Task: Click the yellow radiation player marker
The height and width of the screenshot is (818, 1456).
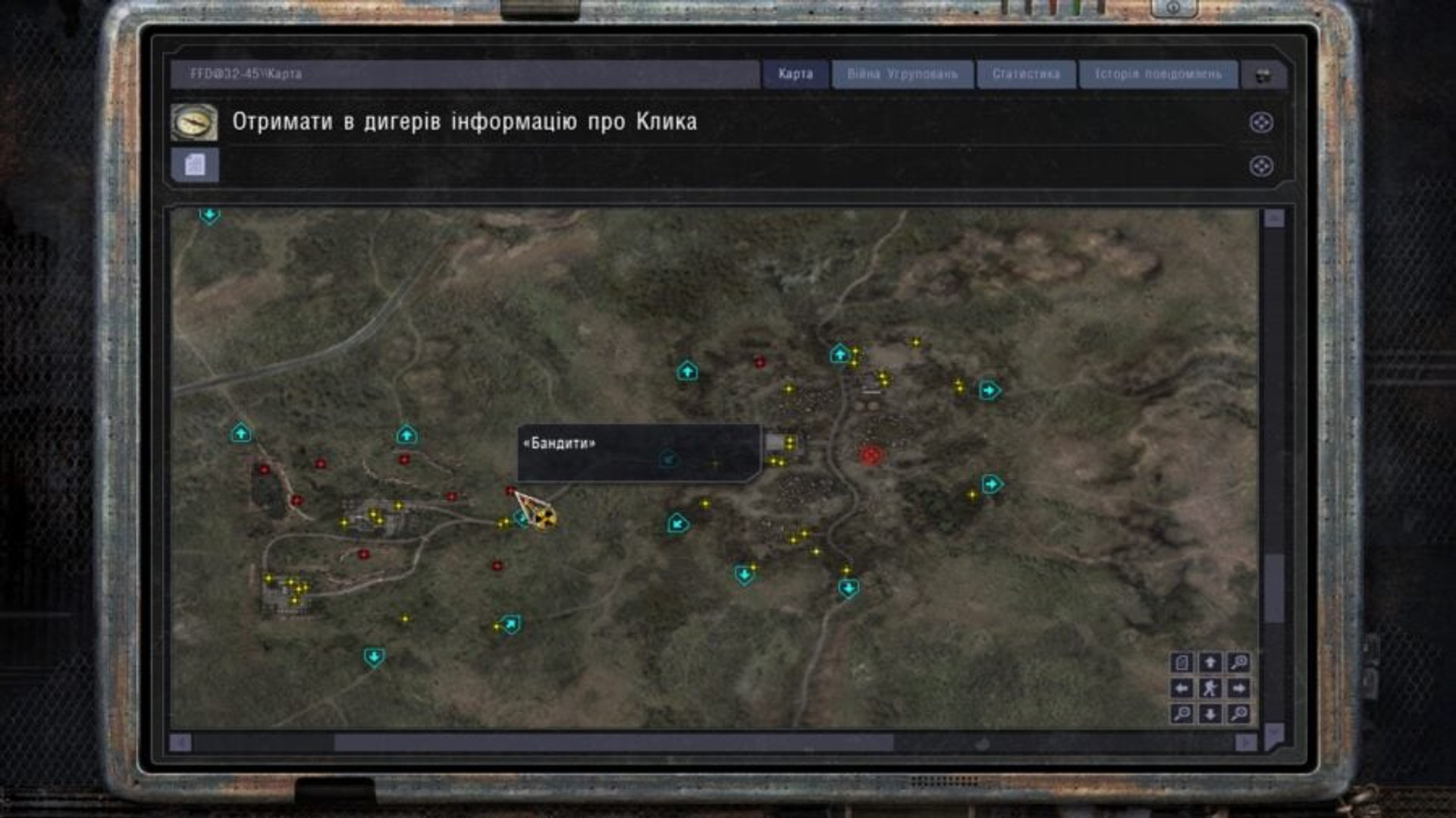Action: pos(544,519)
